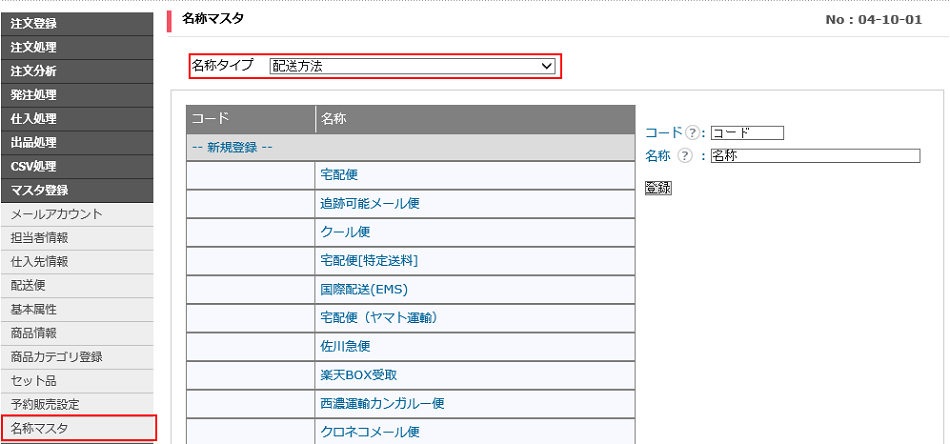This screenshot has width=950, height=444.
Task: Click the 名称 field label link
Action: click(x=657, y=156)
